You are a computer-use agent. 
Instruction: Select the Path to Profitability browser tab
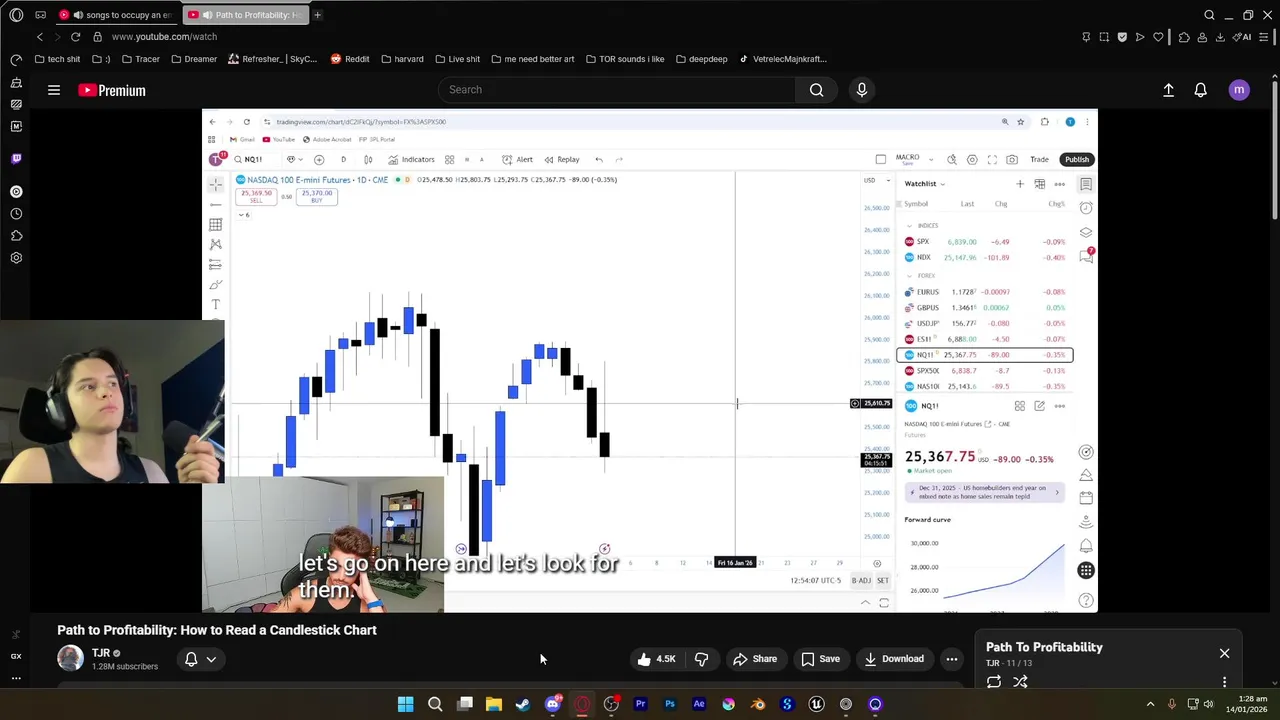point(245,15)
